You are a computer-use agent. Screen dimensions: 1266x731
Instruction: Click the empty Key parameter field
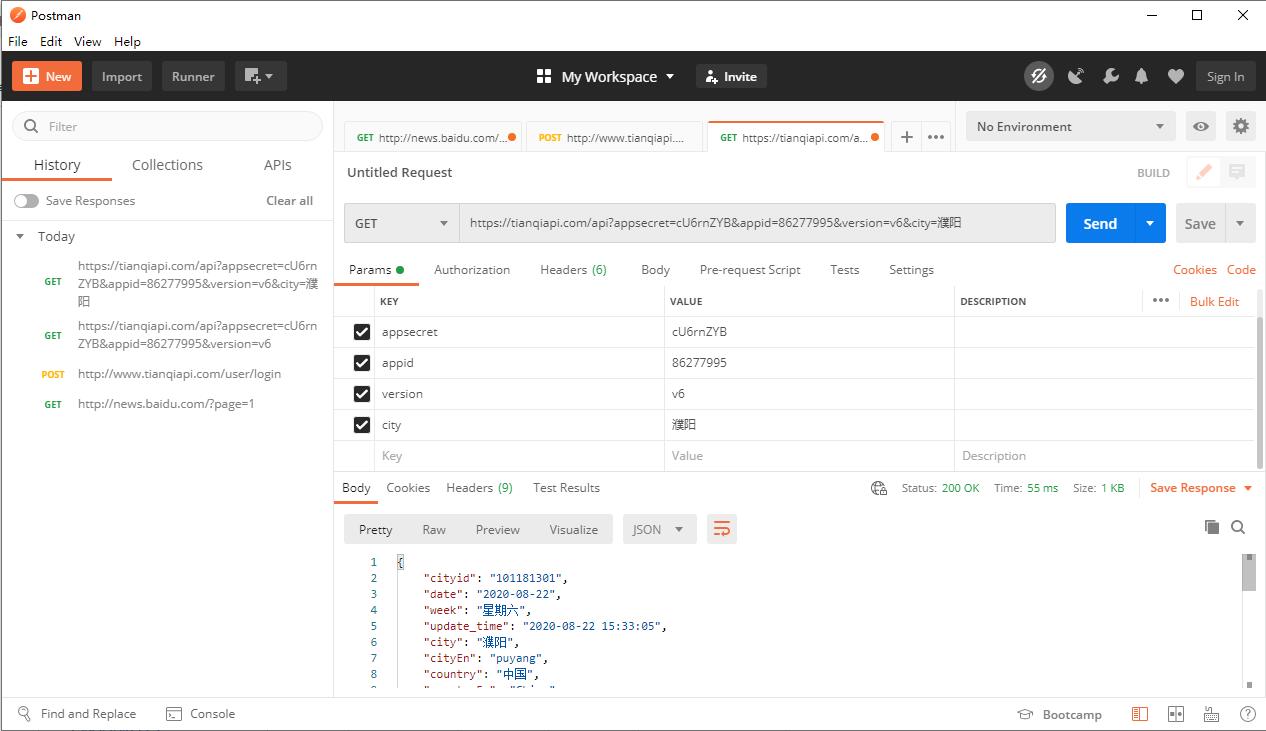519,456
